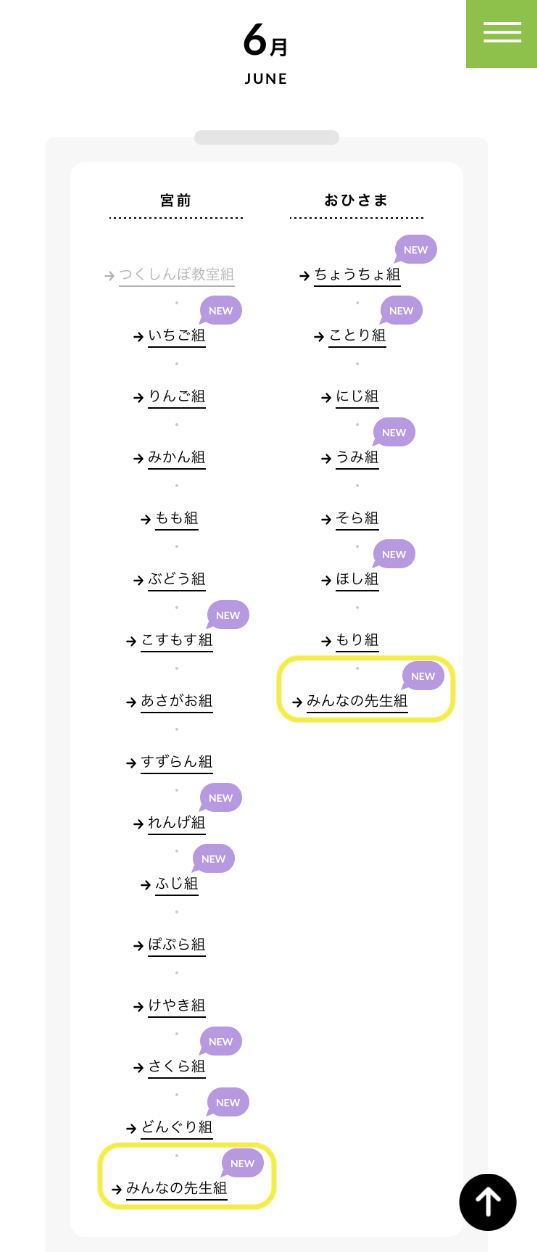The width and height of the screenshot is (537, 1252).
Task: Select the あさがお組 link
Action: [177, 702]
